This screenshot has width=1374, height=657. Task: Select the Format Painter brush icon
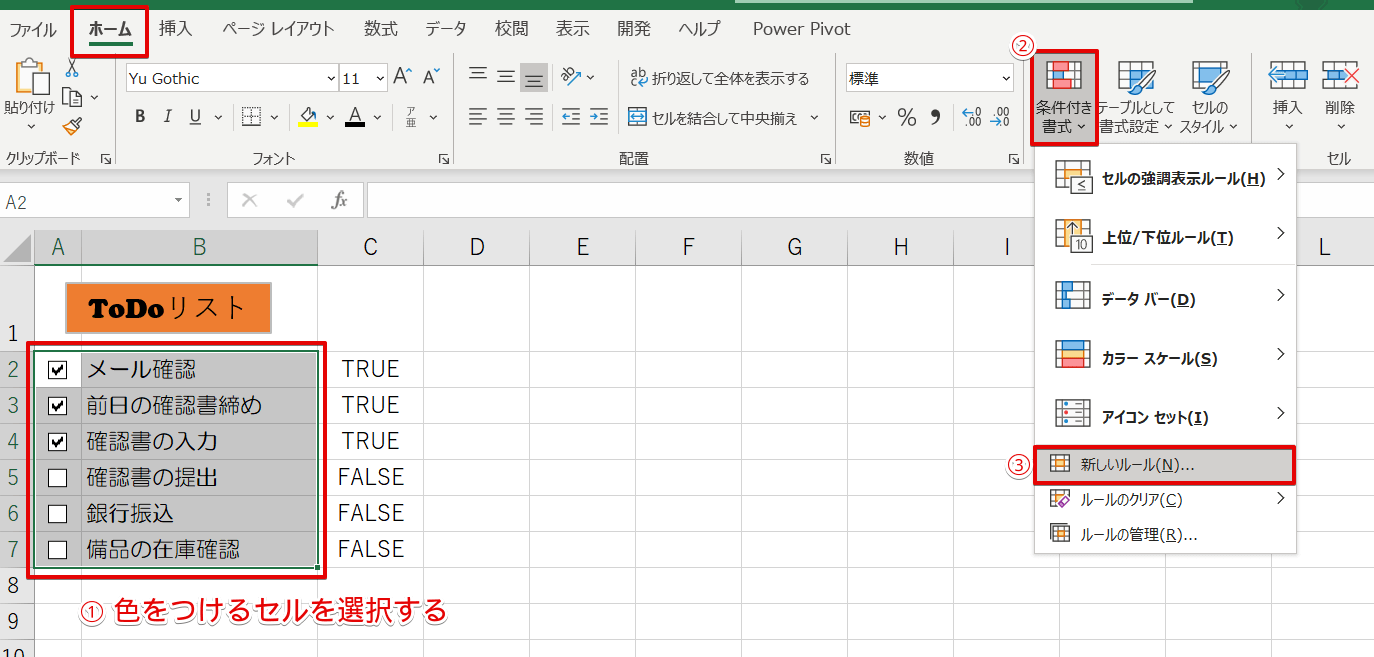click(72, 126)
